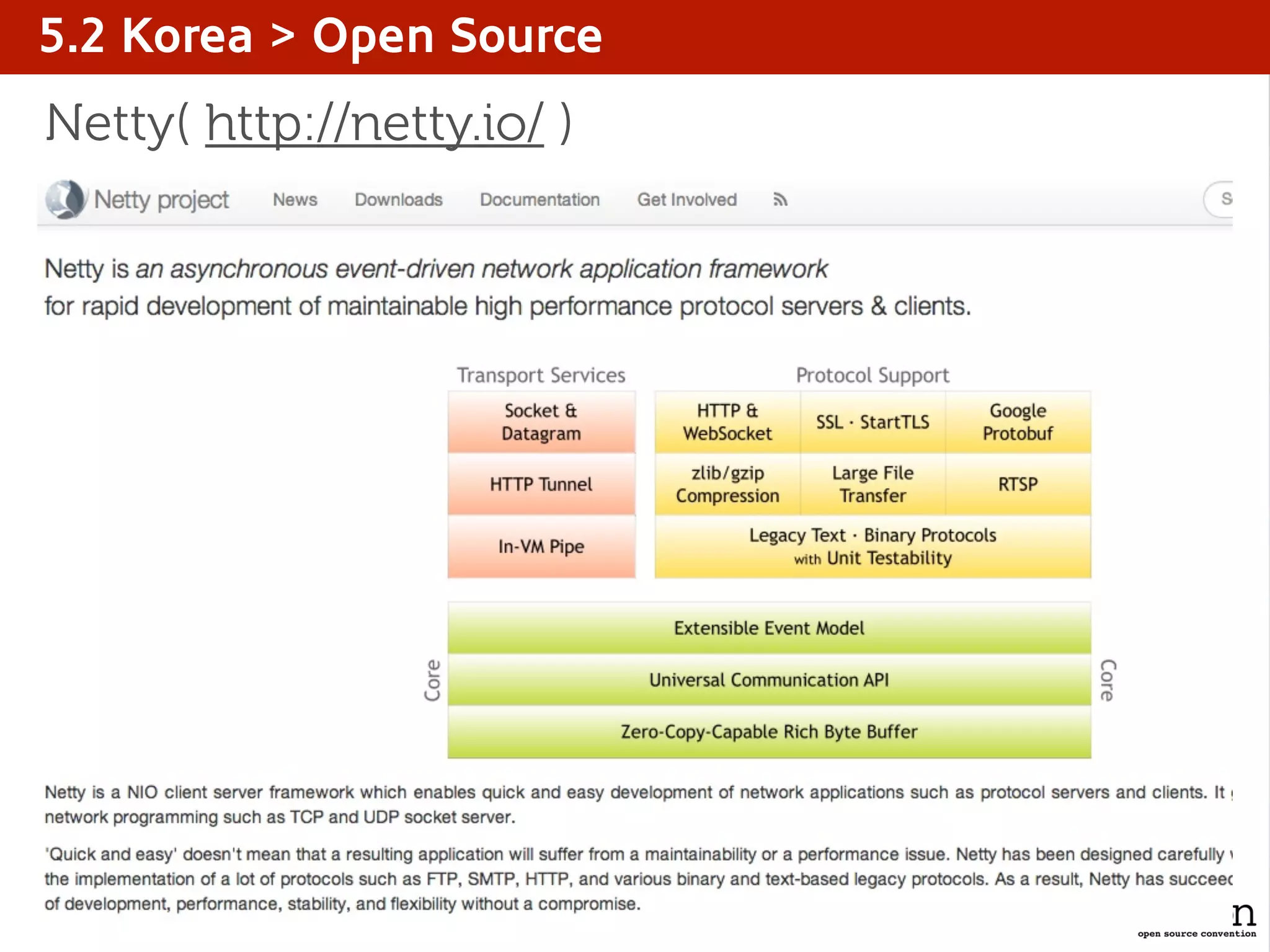Click the Transport Services heading

541,376
